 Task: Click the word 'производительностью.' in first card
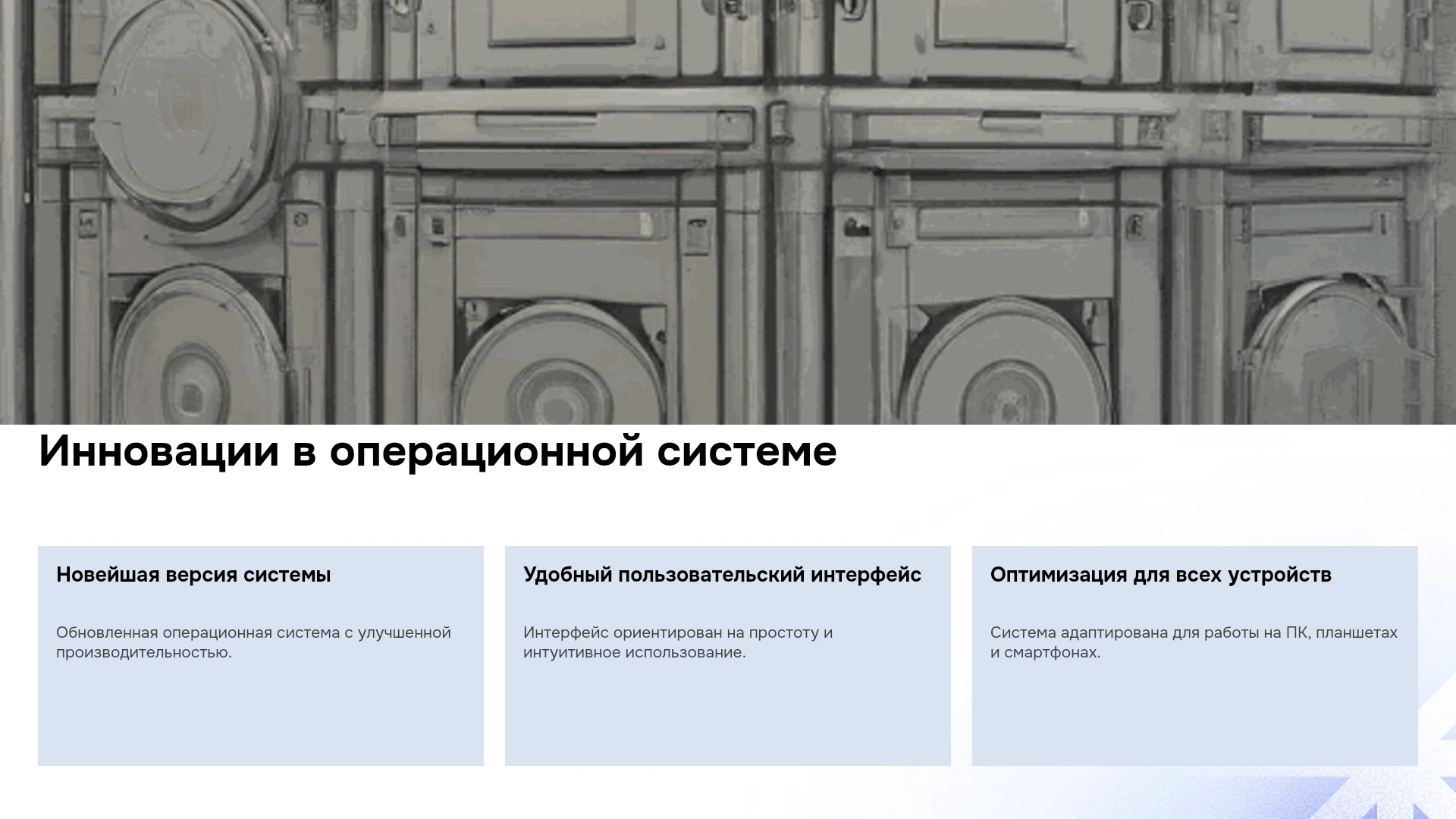143,652
